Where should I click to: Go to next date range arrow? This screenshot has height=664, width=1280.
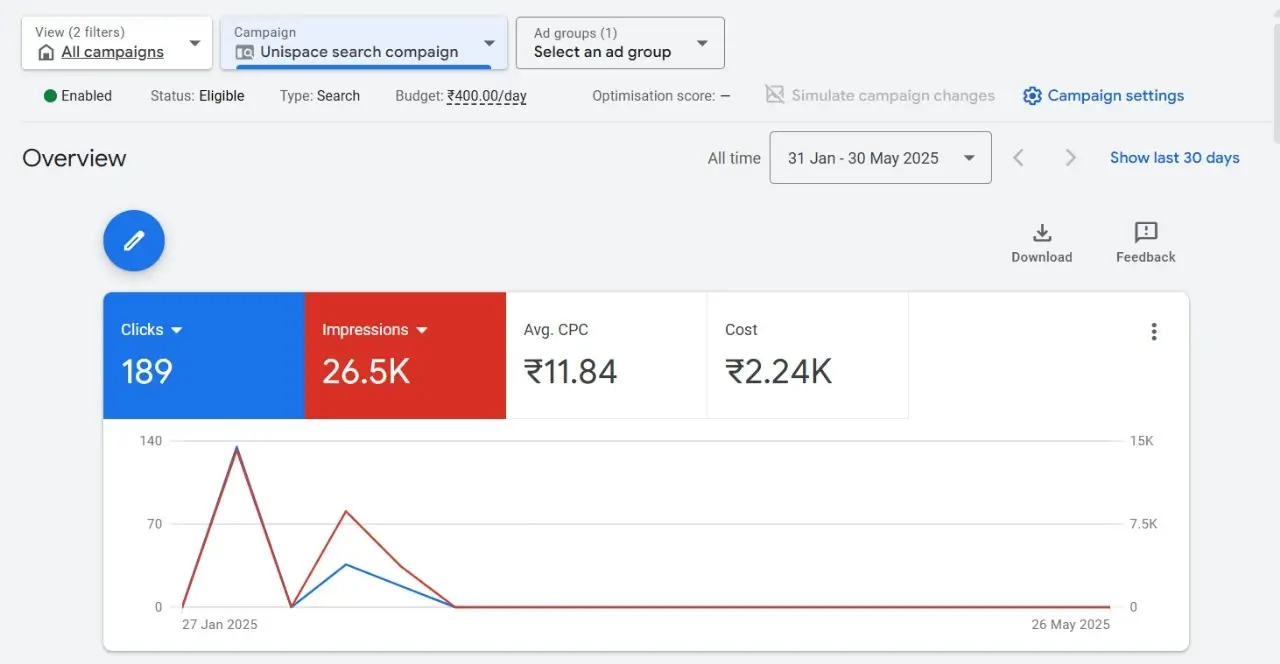click(x=1070, y=158)
